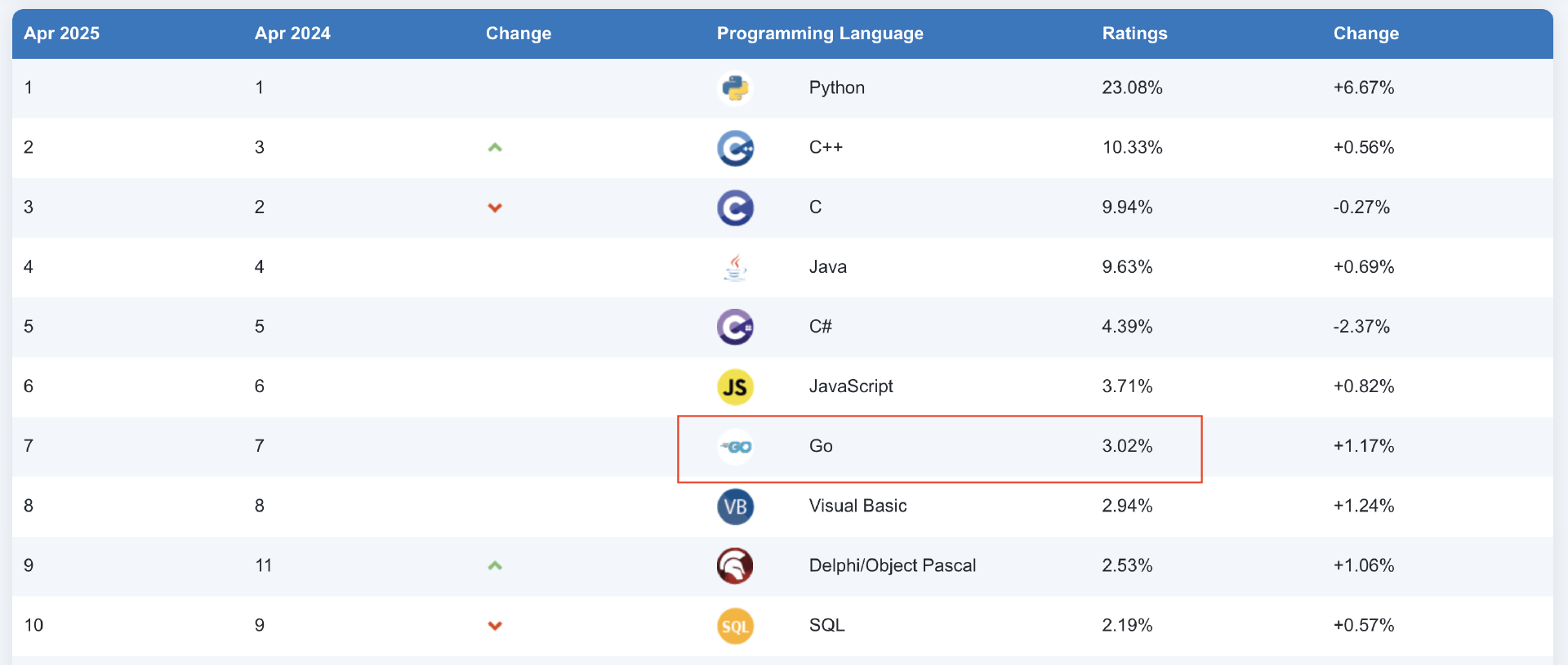Click green up arrow in Delphi row

(495, 565)
